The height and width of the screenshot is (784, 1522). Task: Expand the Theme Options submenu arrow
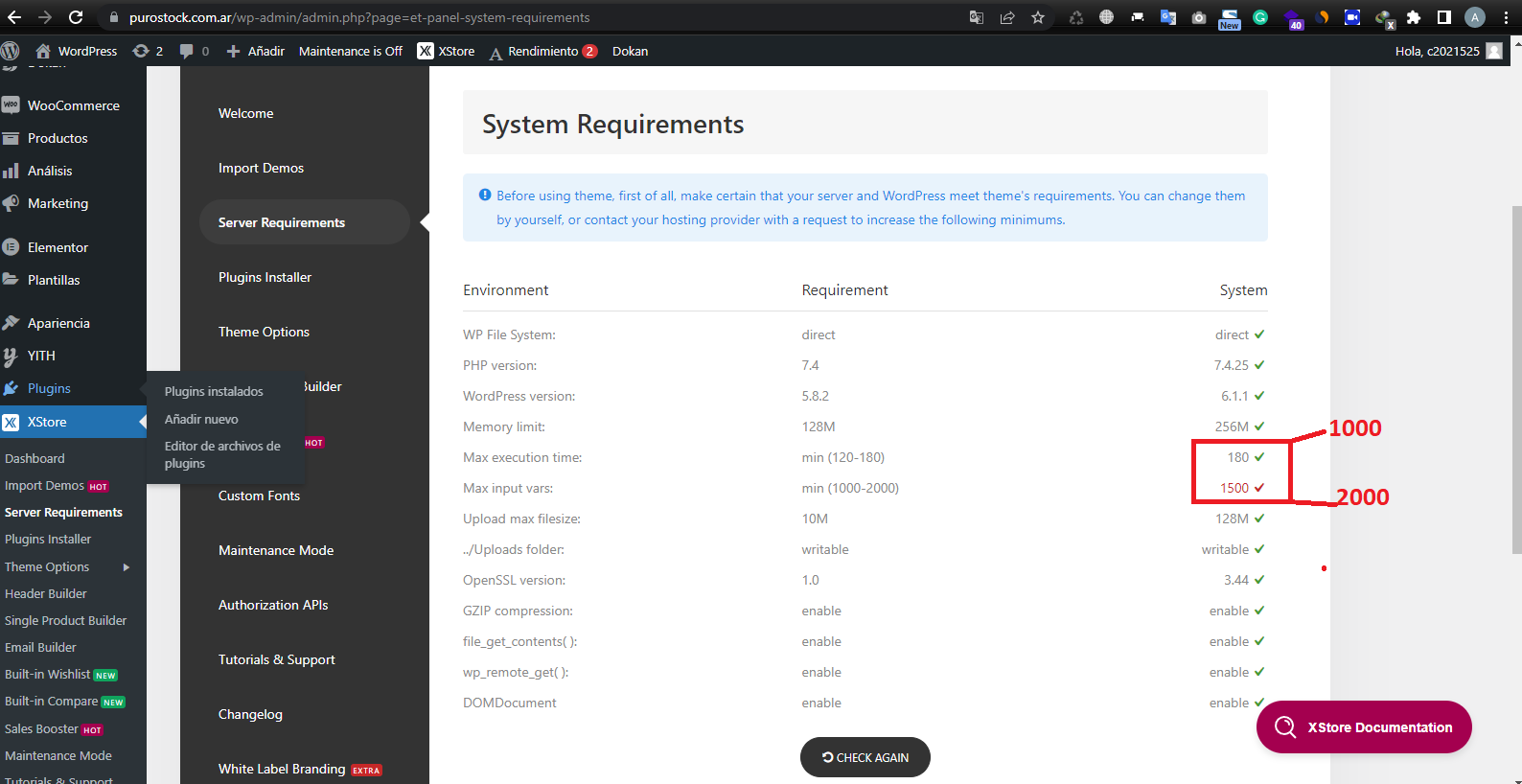(x=126, y=566)
